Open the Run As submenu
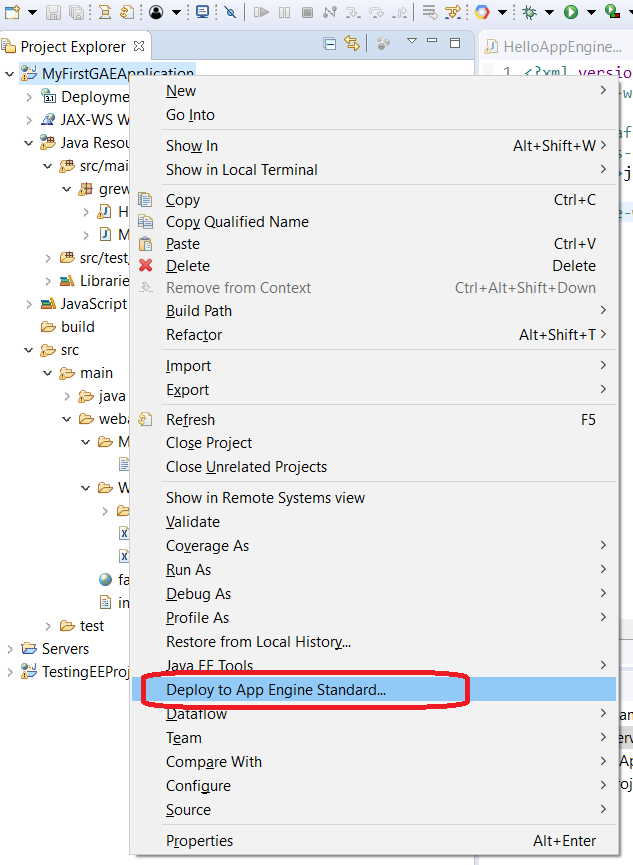 [x=189, y=570]
